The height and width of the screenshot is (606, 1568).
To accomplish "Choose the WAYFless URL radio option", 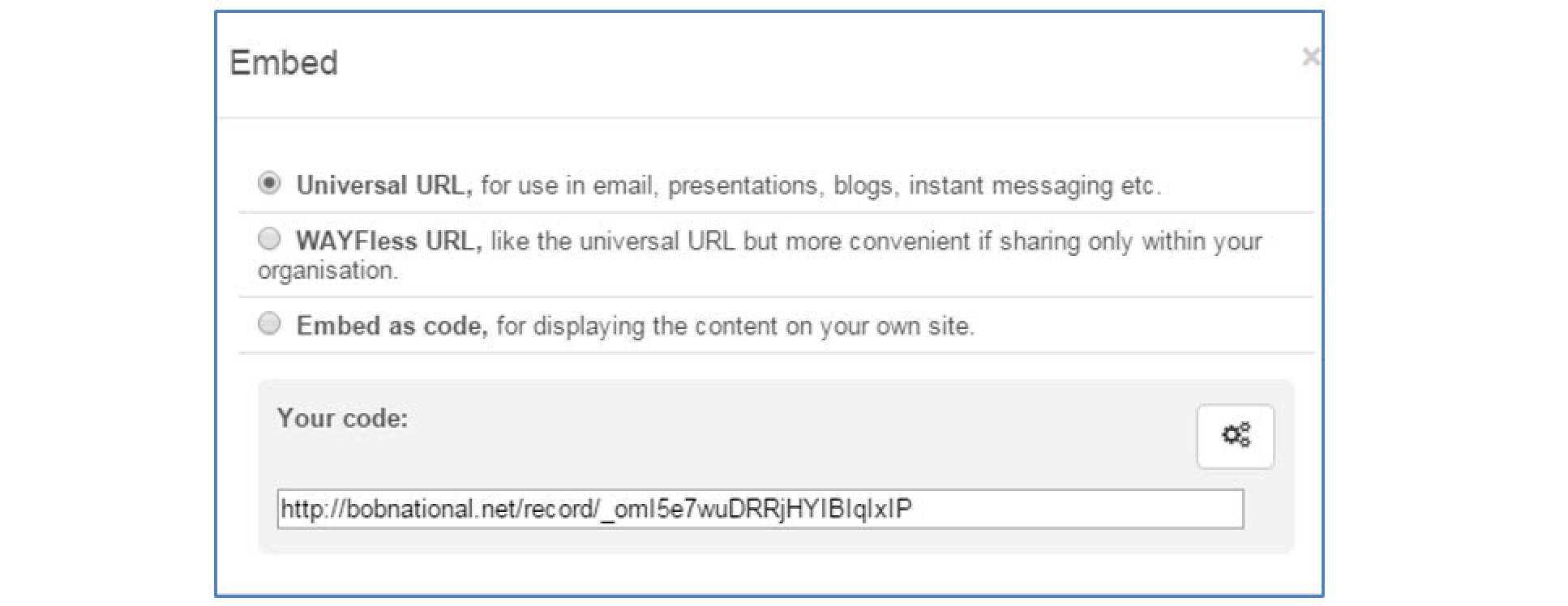I will (269, 239).
